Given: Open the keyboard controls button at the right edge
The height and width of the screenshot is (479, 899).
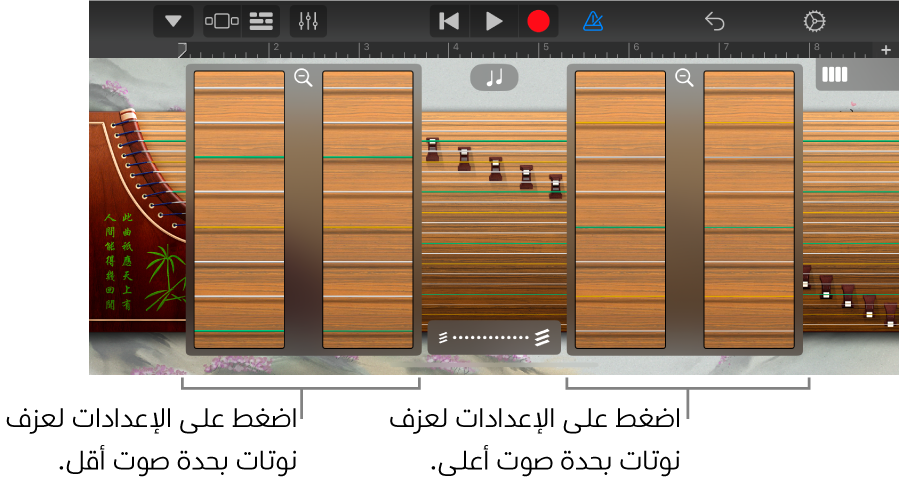Looking at the screenshot, I should coord(835,75).
